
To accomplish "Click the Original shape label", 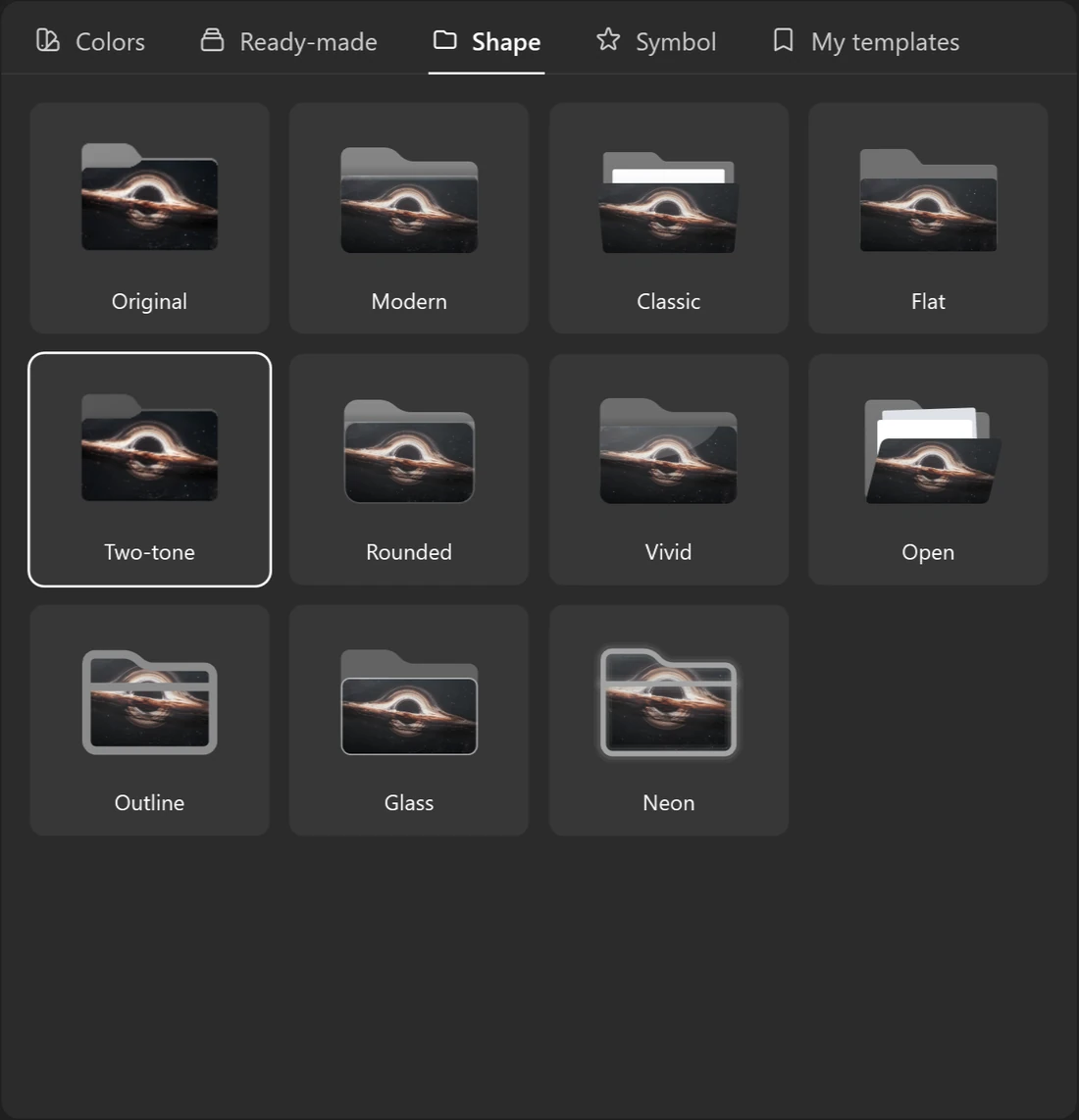I will (149, 301).
